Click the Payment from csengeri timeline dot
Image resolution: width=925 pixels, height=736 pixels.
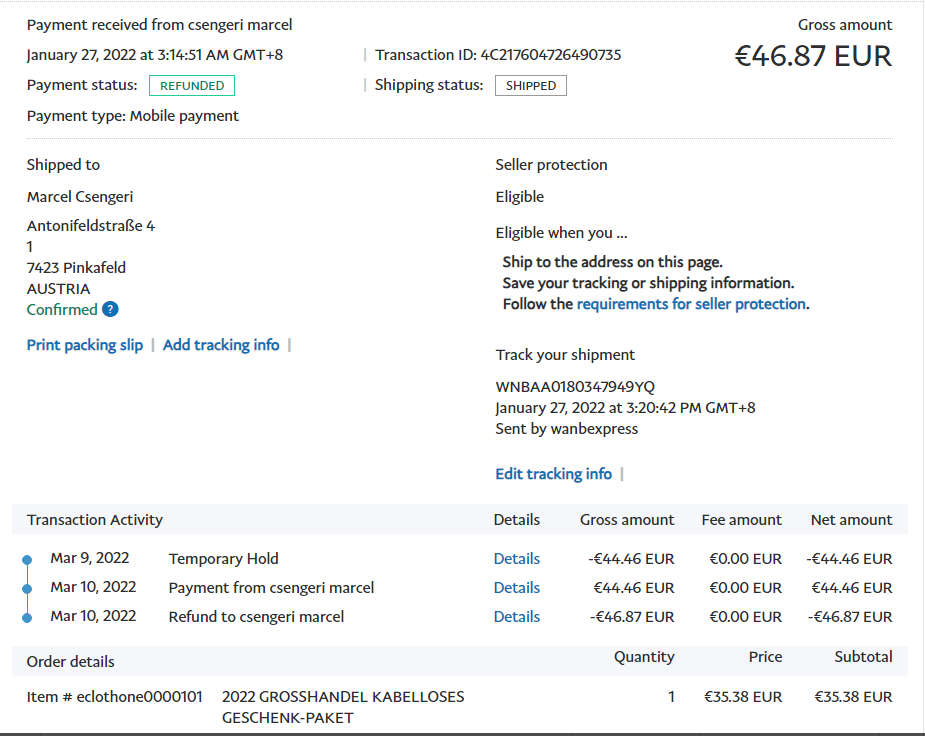[27, 589]
